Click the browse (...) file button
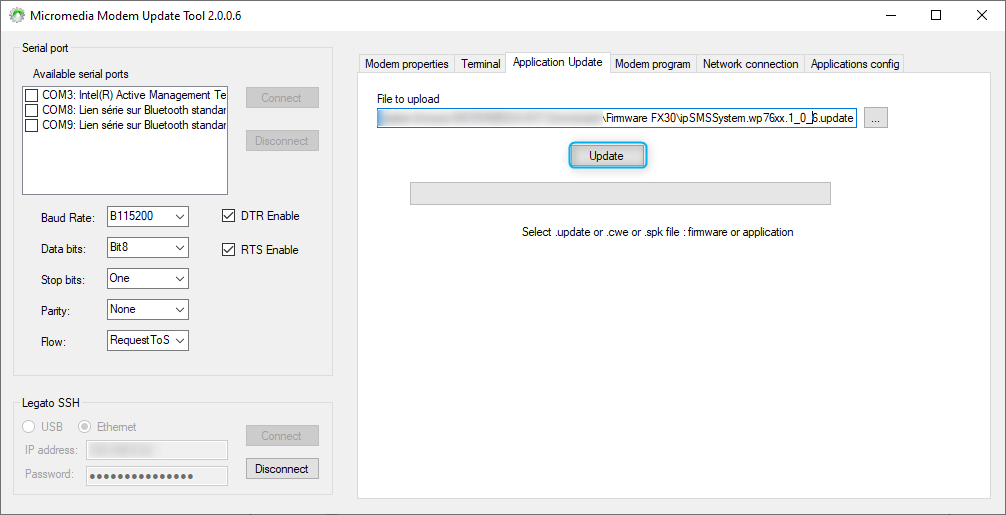1006x515 pixels. [875, 118]
